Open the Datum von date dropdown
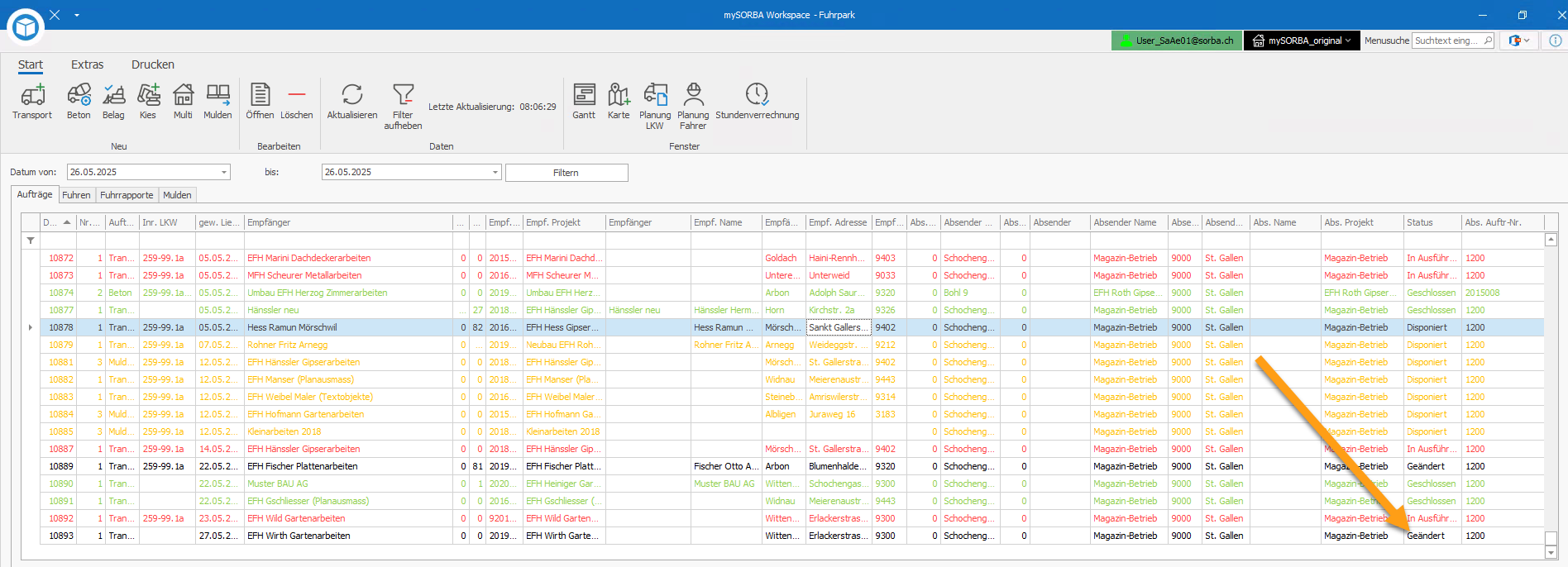Screen dimensions: 1568x567 click(x=224, y=172)
